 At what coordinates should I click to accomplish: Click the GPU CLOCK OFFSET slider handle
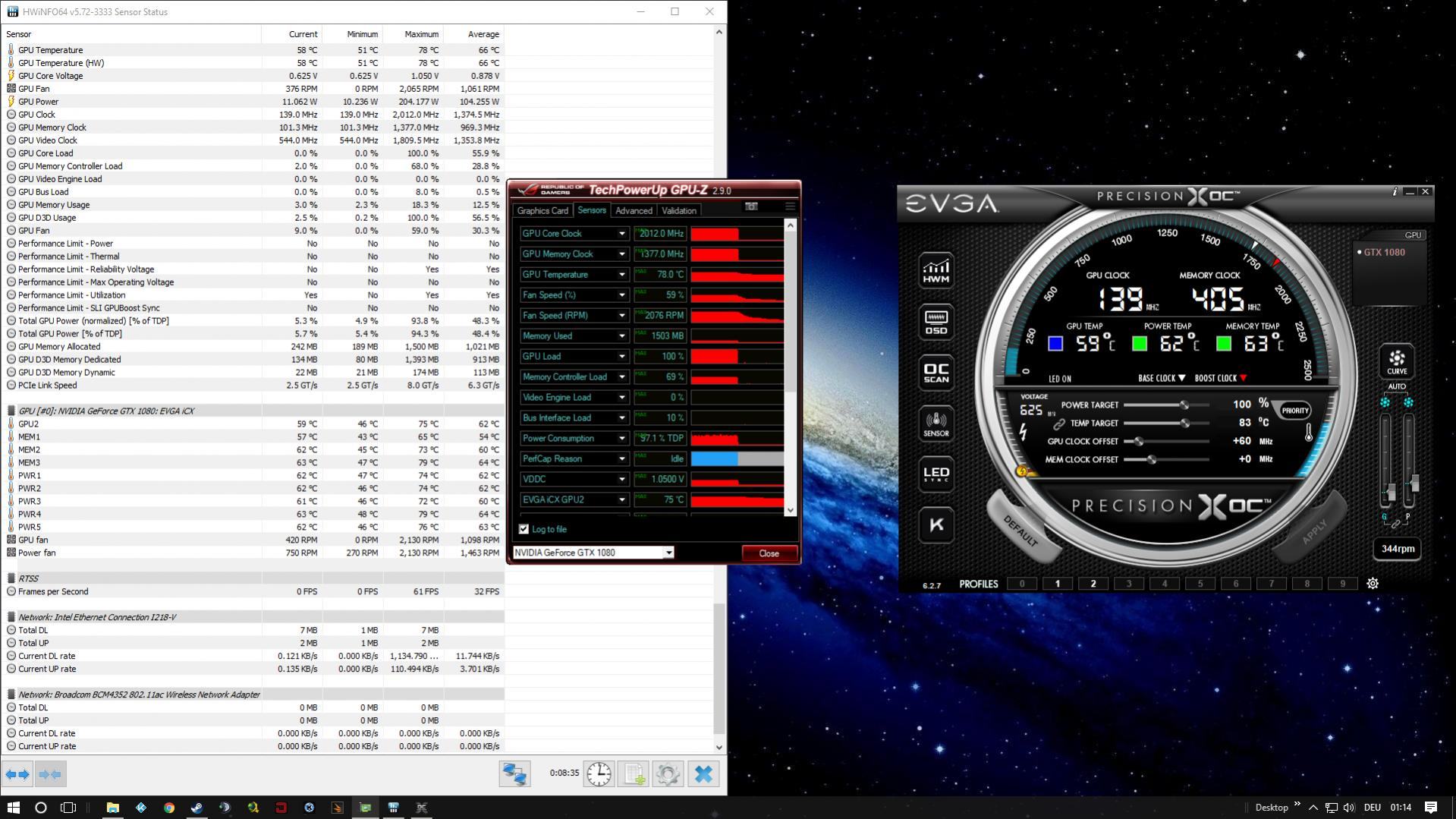[1138, 441]
